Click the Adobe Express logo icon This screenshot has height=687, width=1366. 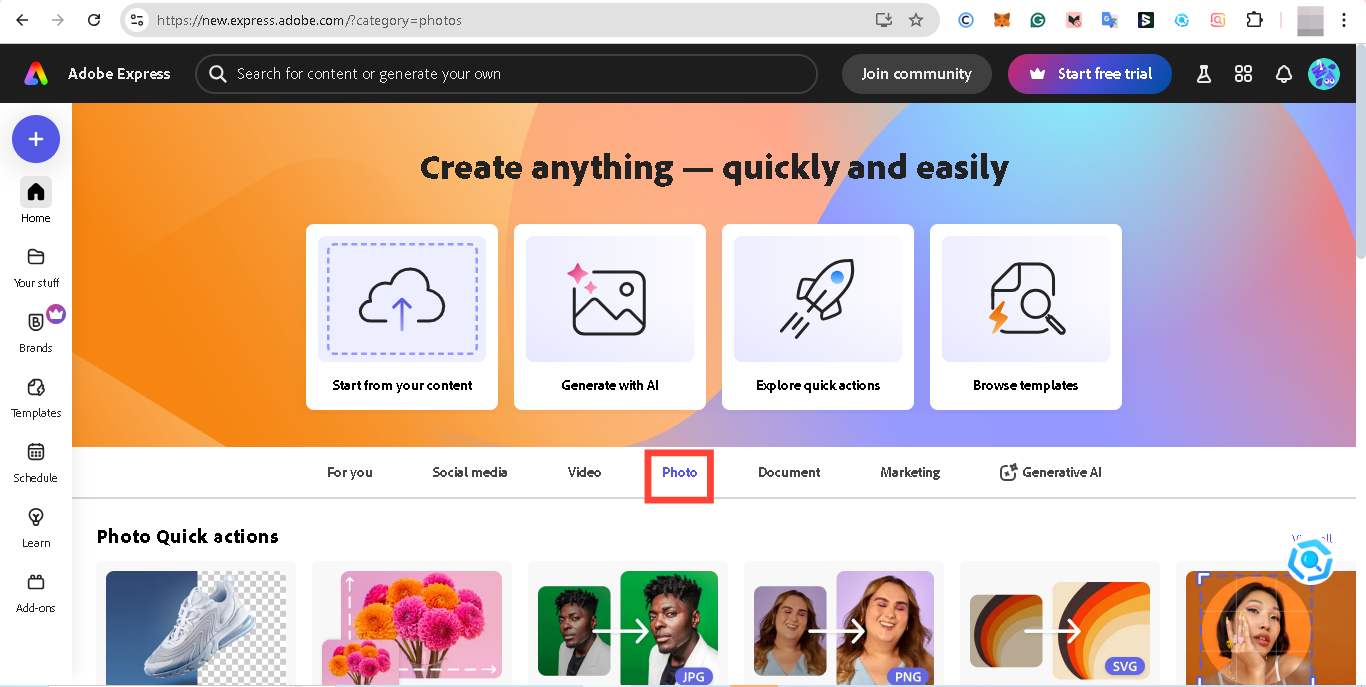coord(36,74)
